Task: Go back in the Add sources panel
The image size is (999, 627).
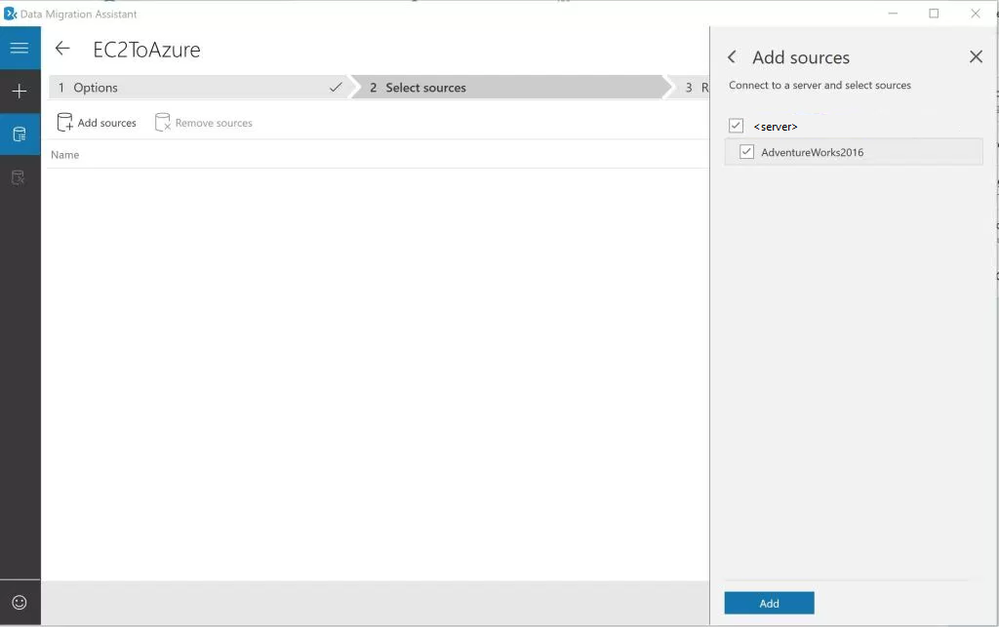Action: [732, 57]
